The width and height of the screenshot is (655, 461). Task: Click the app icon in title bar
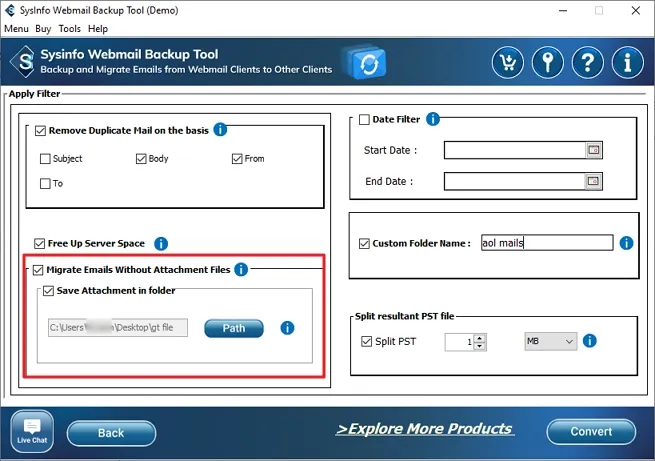(10, 10)
